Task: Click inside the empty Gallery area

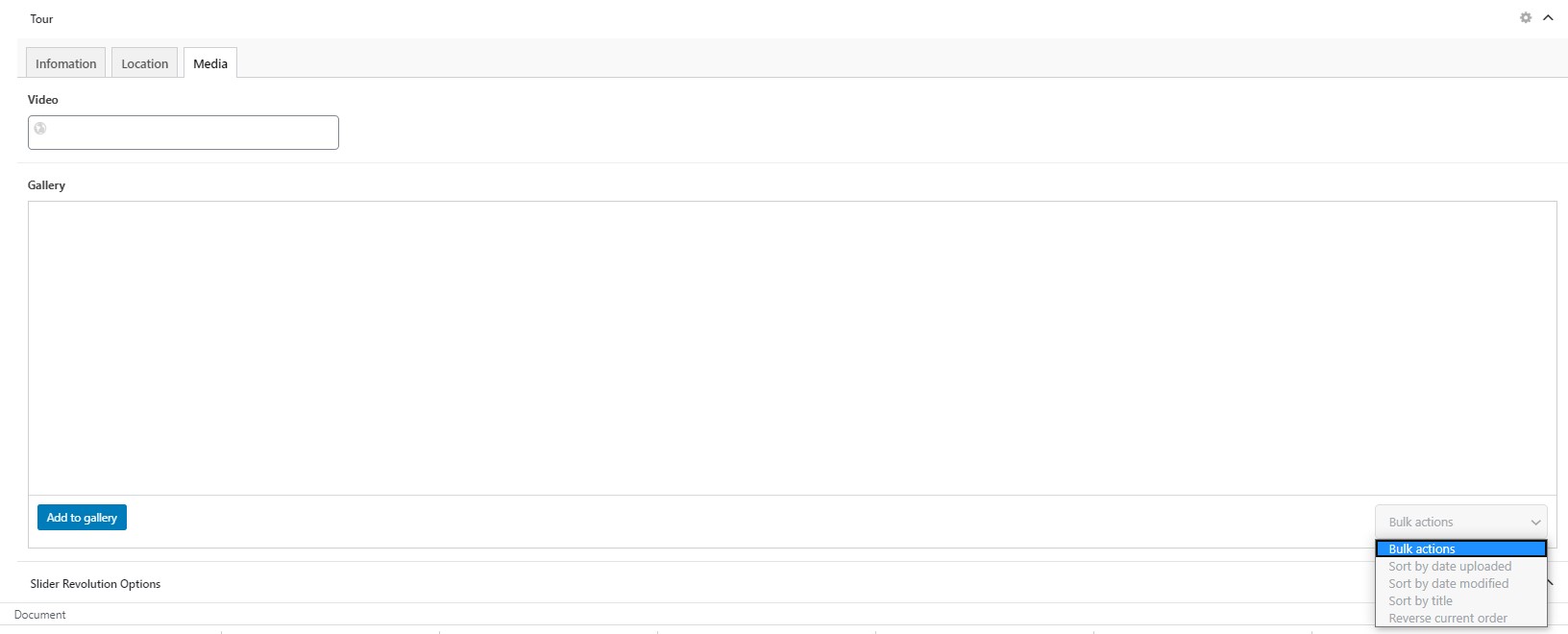Action: pyautogui.click(x=792, y=348)
